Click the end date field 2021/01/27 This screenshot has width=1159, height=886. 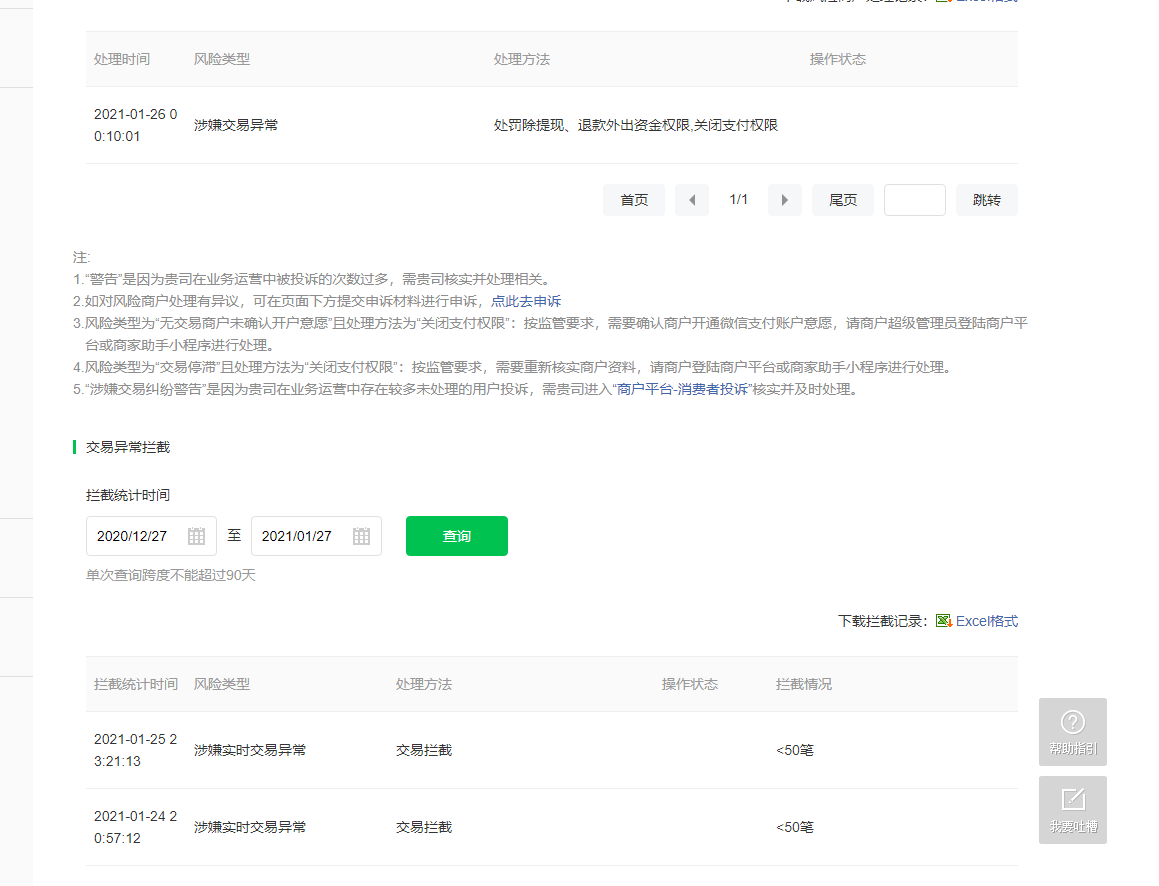316,536
